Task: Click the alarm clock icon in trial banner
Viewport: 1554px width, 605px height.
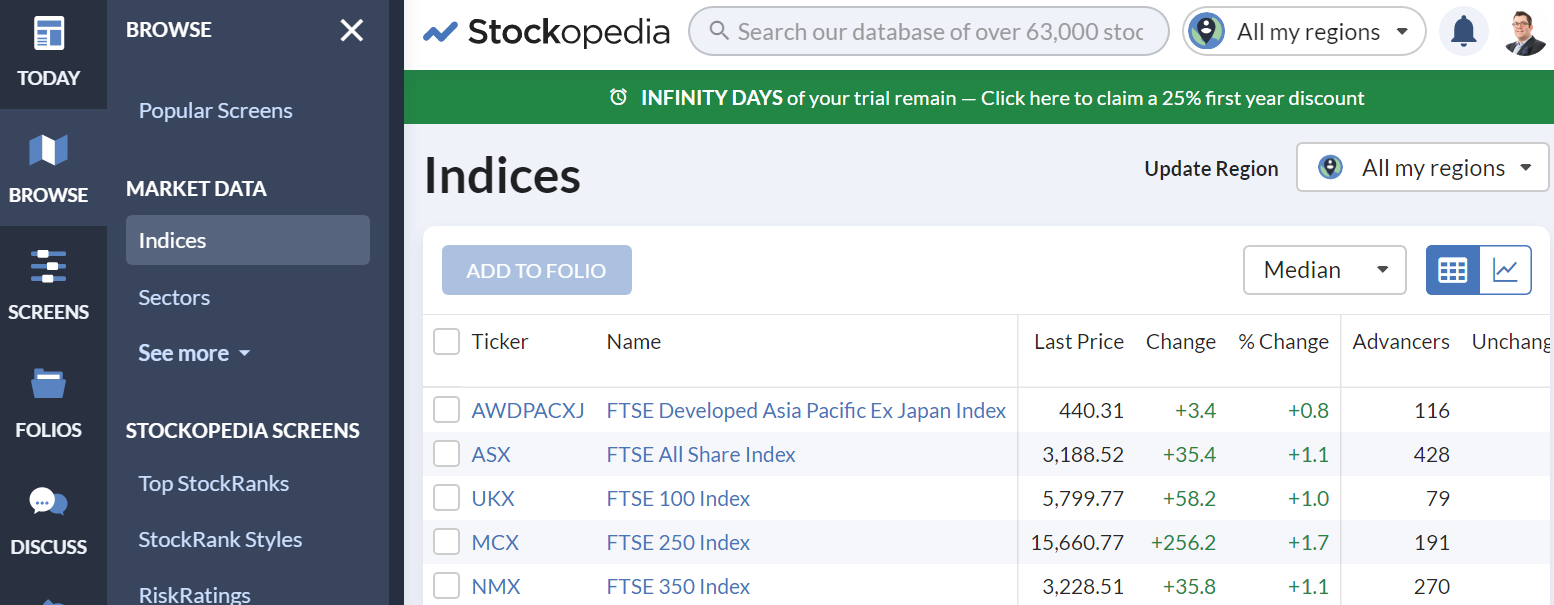Action: point(619,97)
